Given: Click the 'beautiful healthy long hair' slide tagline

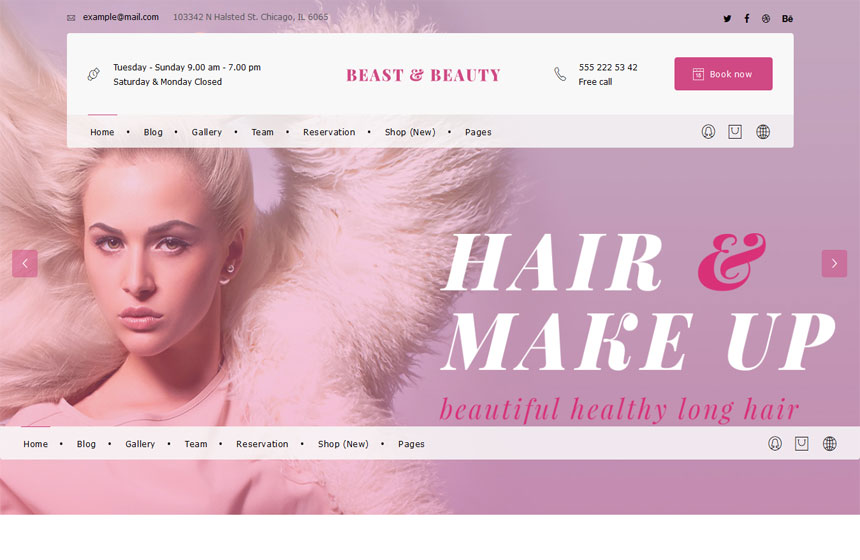Looking at the screenshot, I should pyautogui.click(x=619, y=409).
